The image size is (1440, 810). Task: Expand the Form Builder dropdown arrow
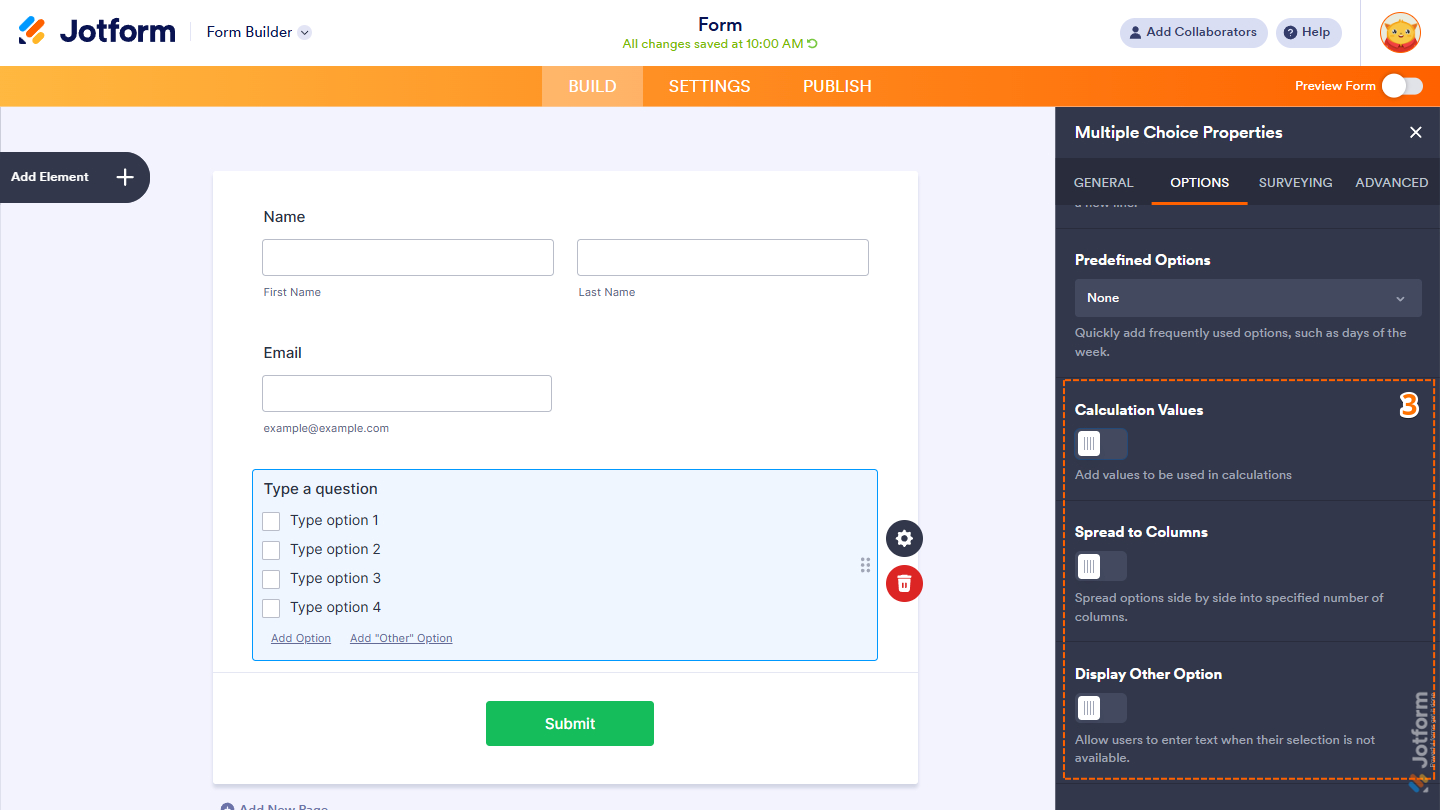coord(305,32)
